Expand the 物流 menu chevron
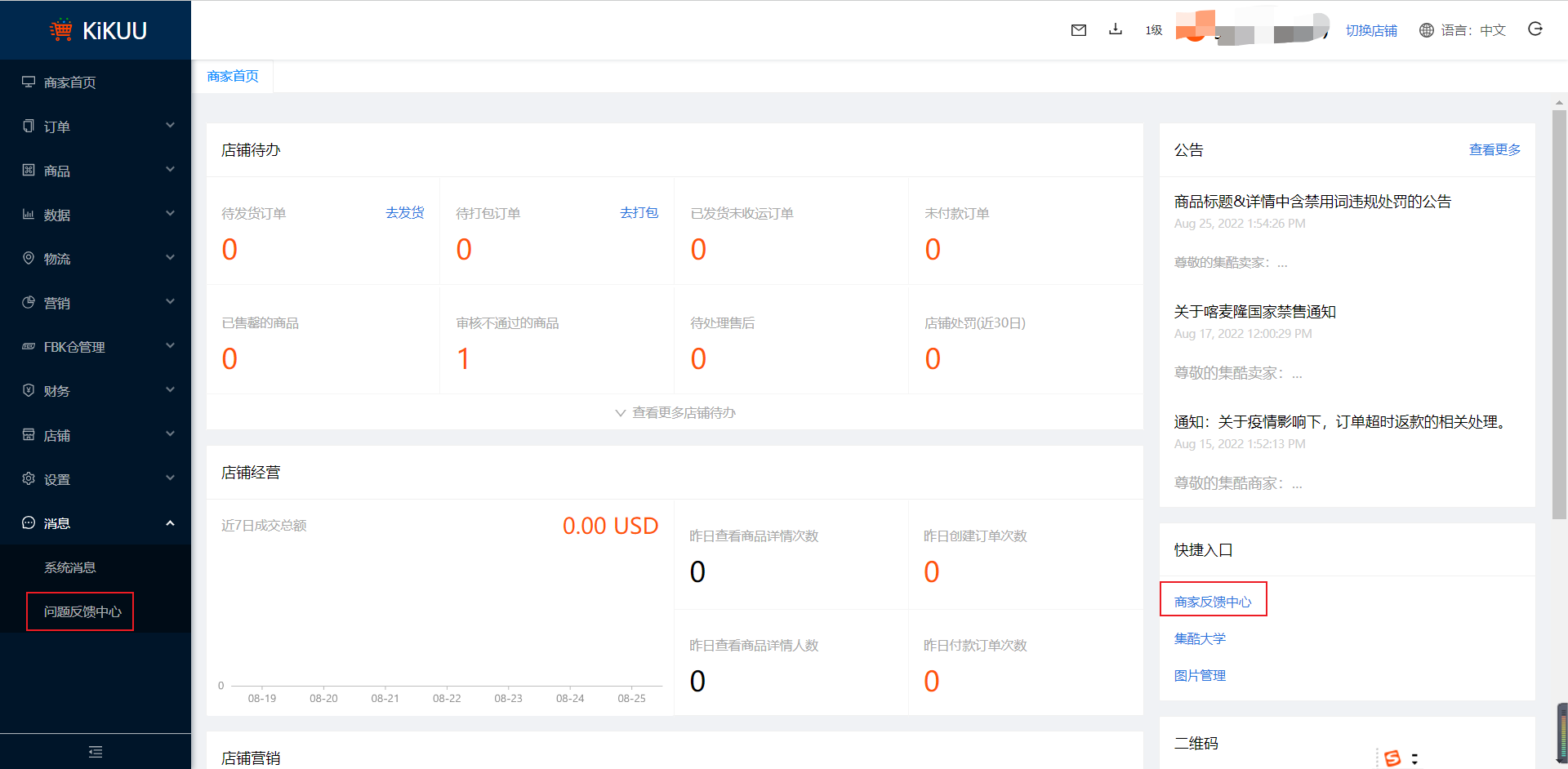 click(170, 257)
